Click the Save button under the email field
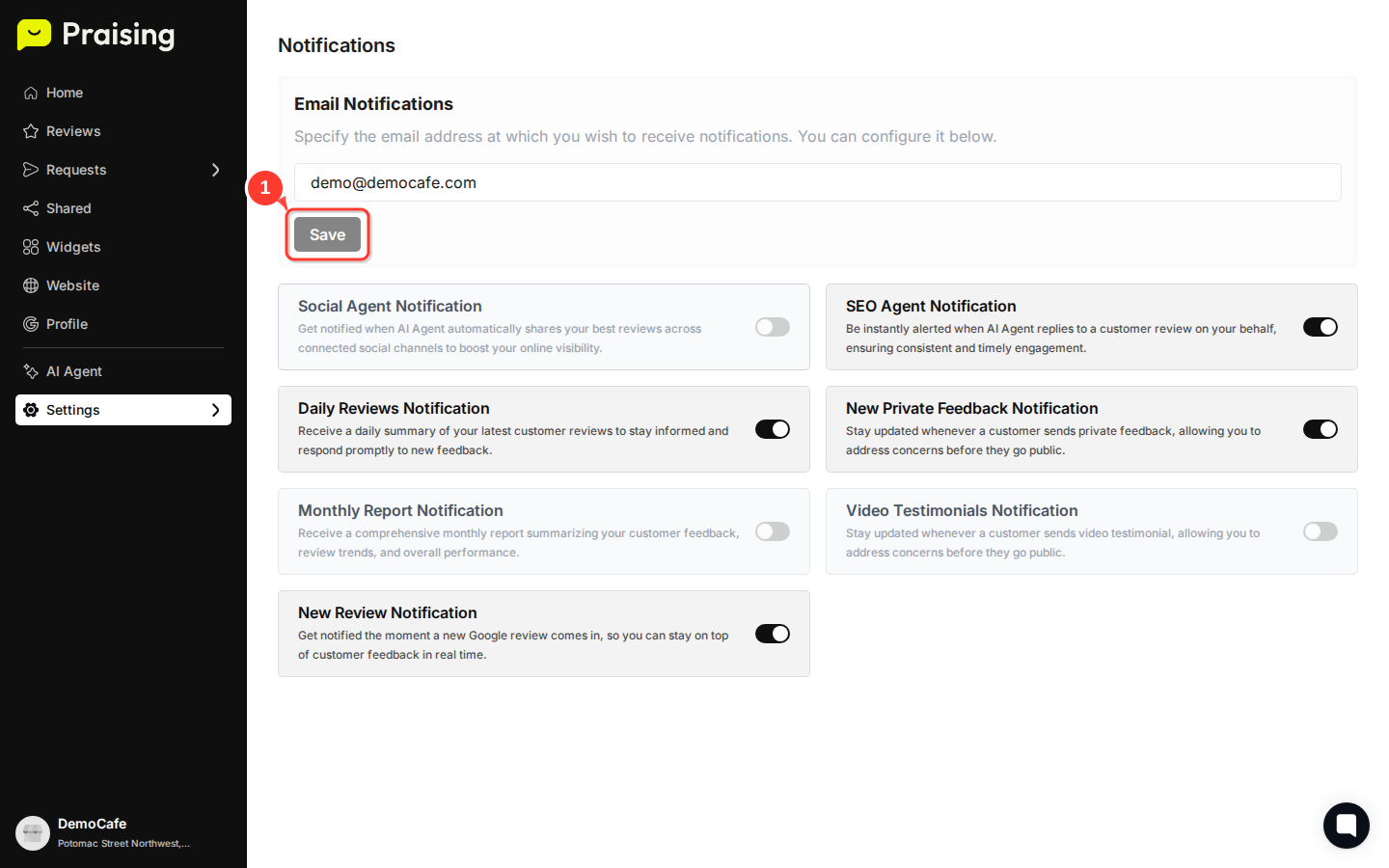 pos(327,234)
